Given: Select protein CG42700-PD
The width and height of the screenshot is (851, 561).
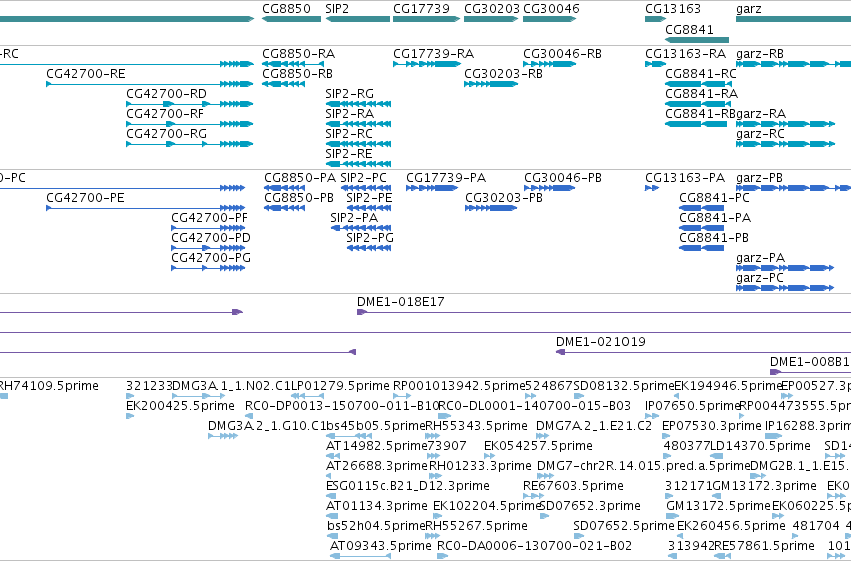Looking at the screenshot, I should (208, 248).
